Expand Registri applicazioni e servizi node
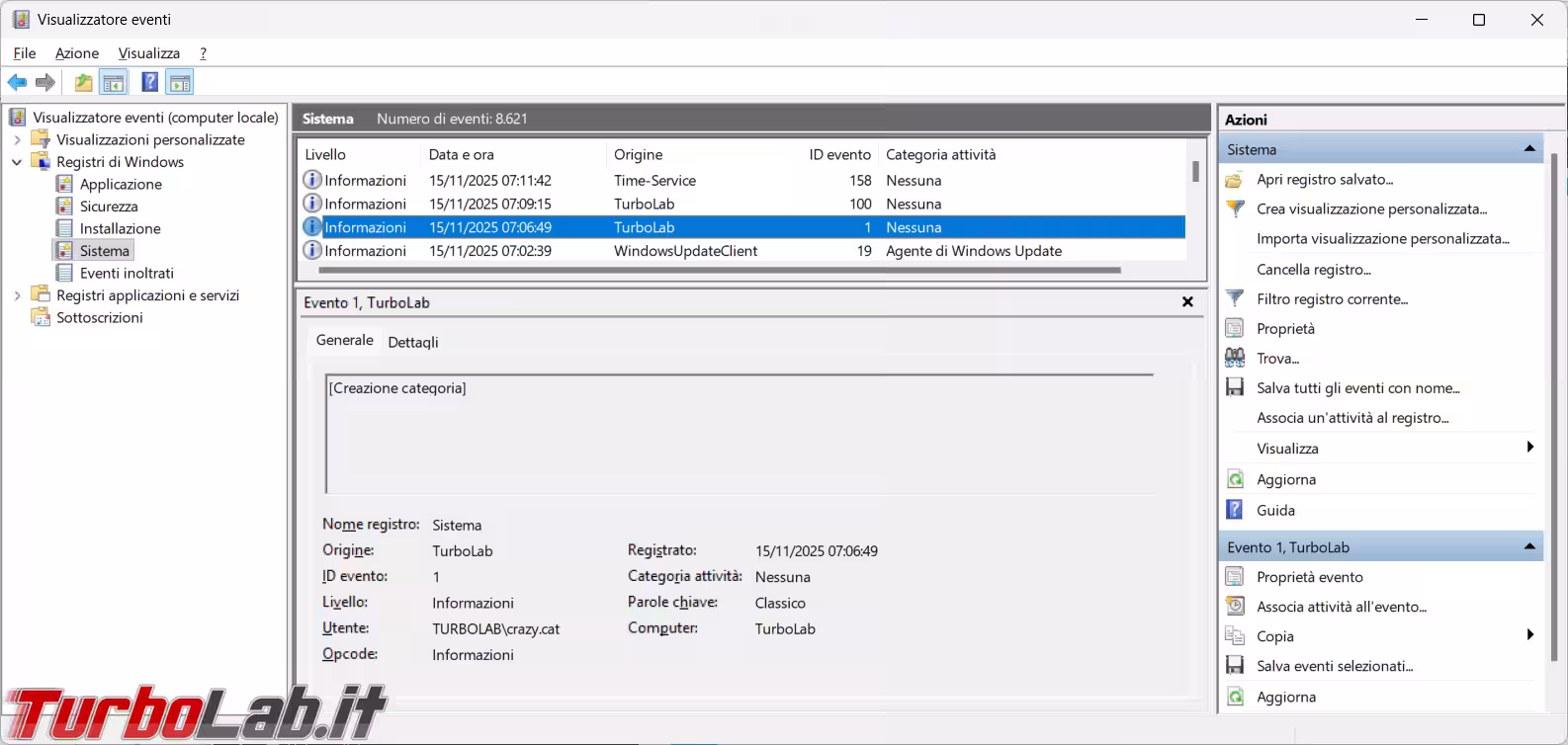Screen dimensions: 1568x745 [17, 295]
